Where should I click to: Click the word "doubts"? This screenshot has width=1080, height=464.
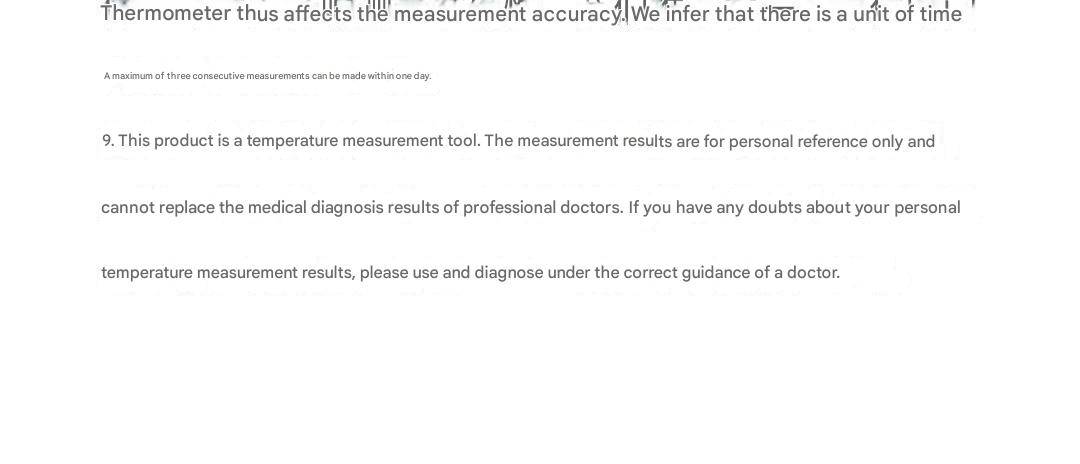[776, 208]
